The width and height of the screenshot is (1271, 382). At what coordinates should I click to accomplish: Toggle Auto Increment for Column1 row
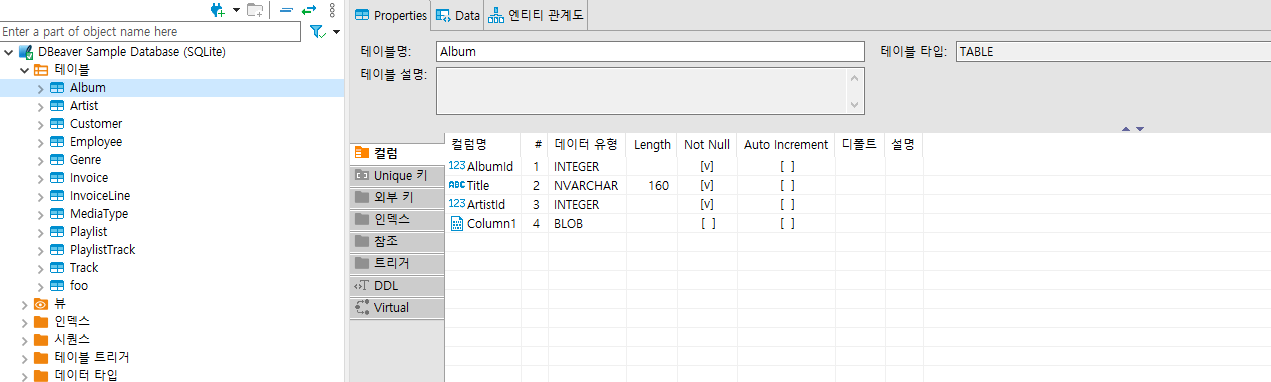[787, 223]
